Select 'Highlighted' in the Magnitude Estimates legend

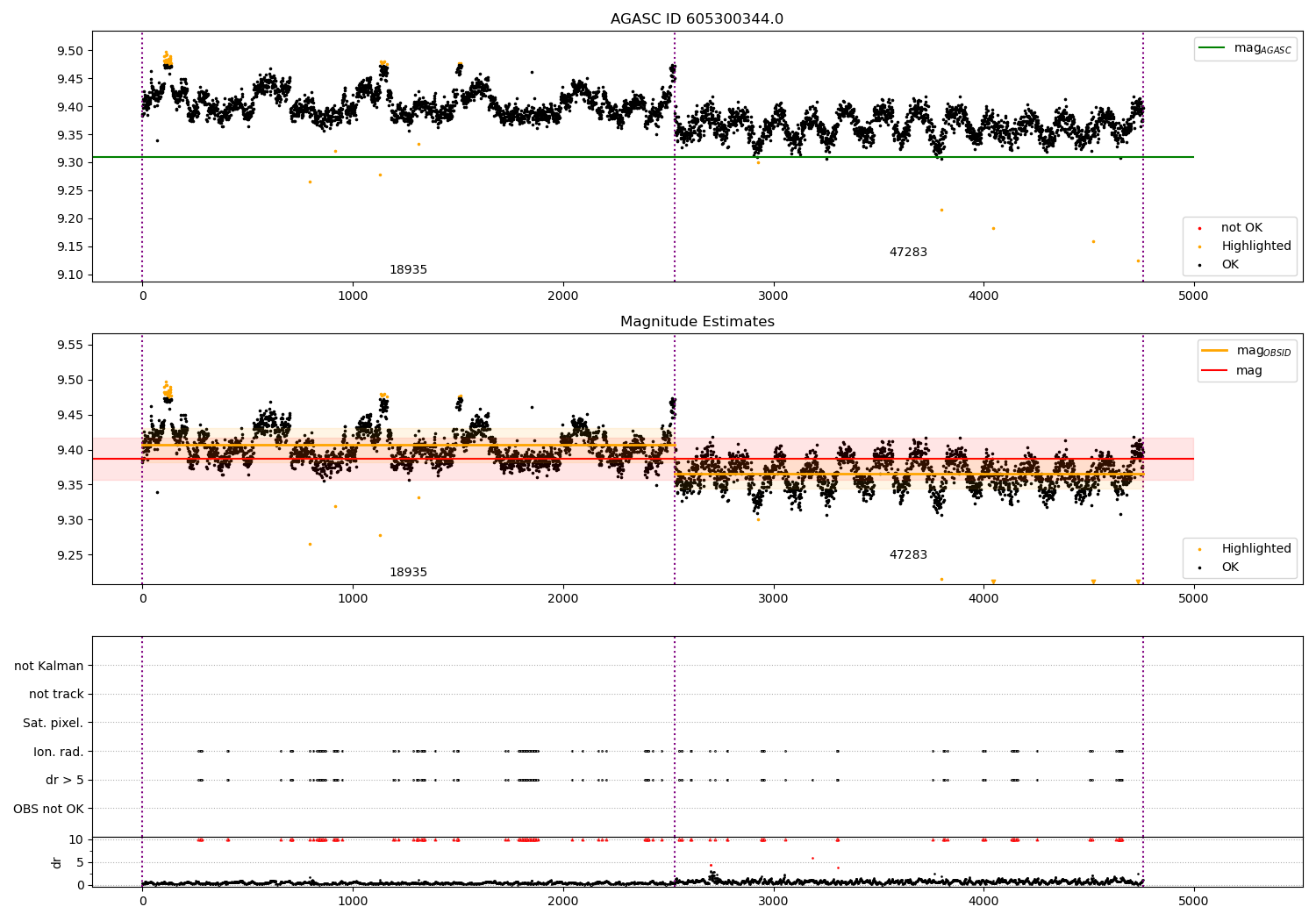point(1256,549)
